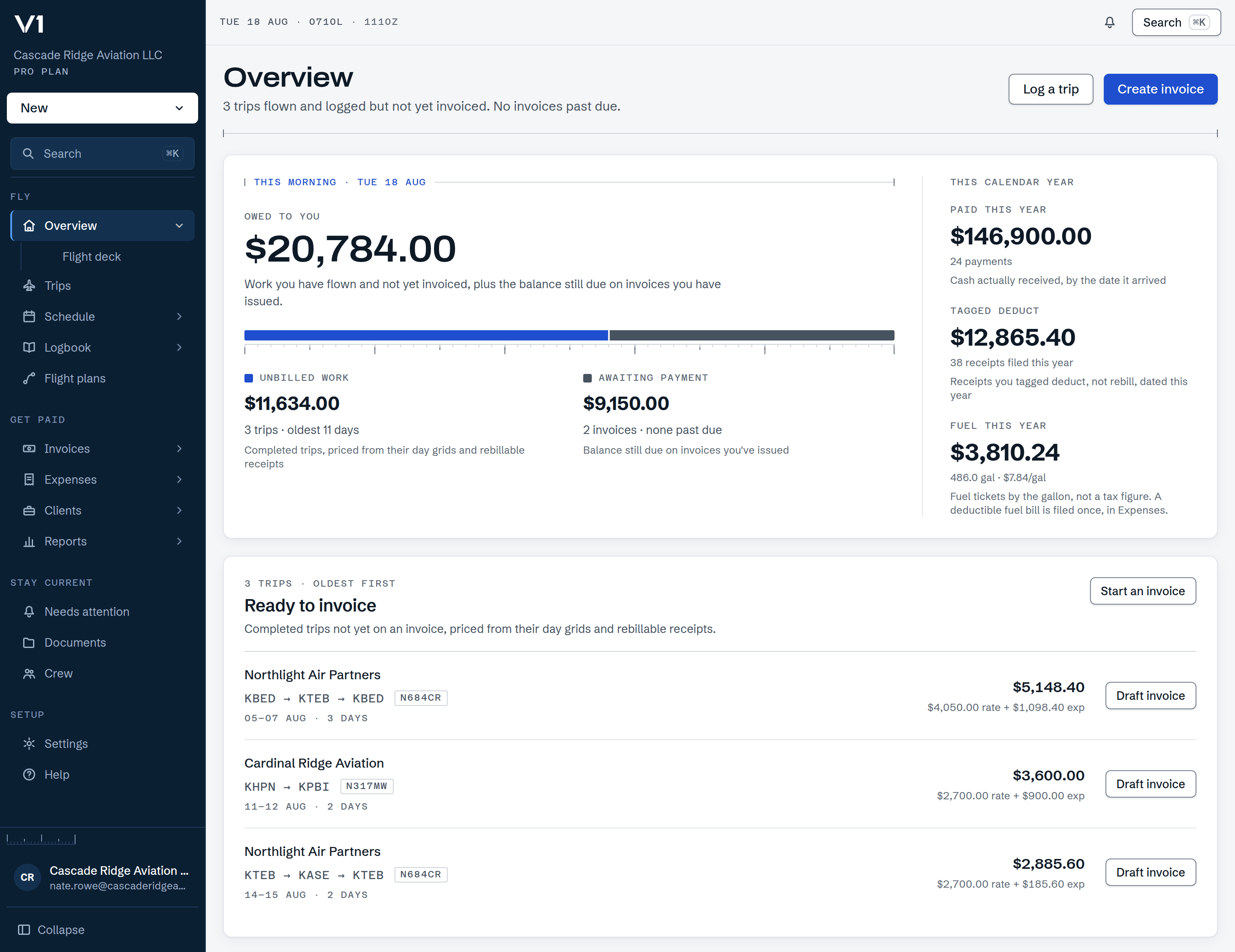The image size is (1235, 952).
Task: Click the Expenses receipt icon
Action: tap(29, 479)
